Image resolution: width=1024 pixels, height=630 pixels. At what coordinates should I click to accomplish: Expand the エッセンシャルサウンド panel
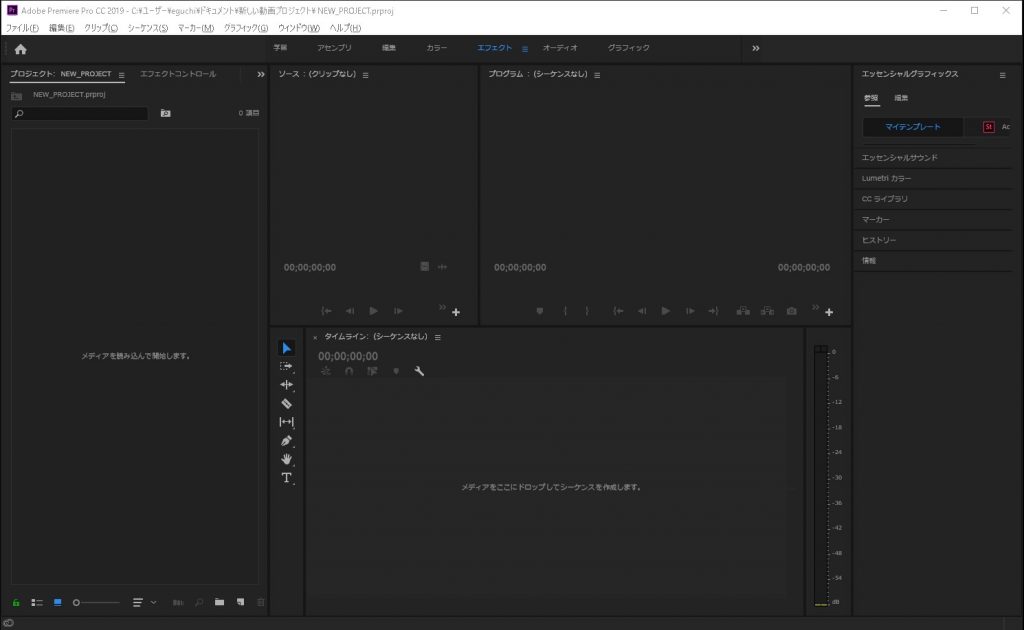[x=899, y=158]
